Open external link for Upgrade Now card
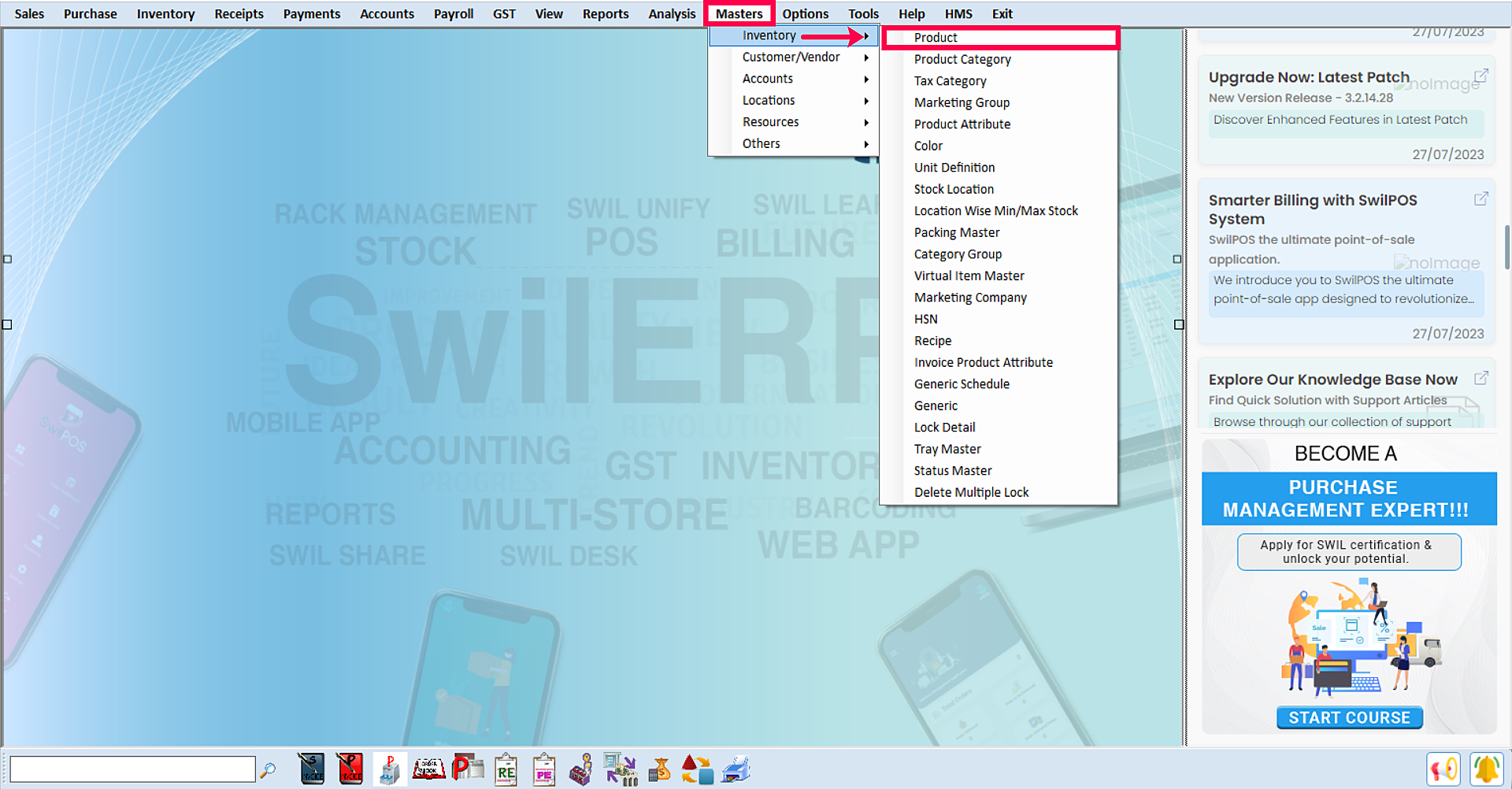 (x=1480, y=76)
